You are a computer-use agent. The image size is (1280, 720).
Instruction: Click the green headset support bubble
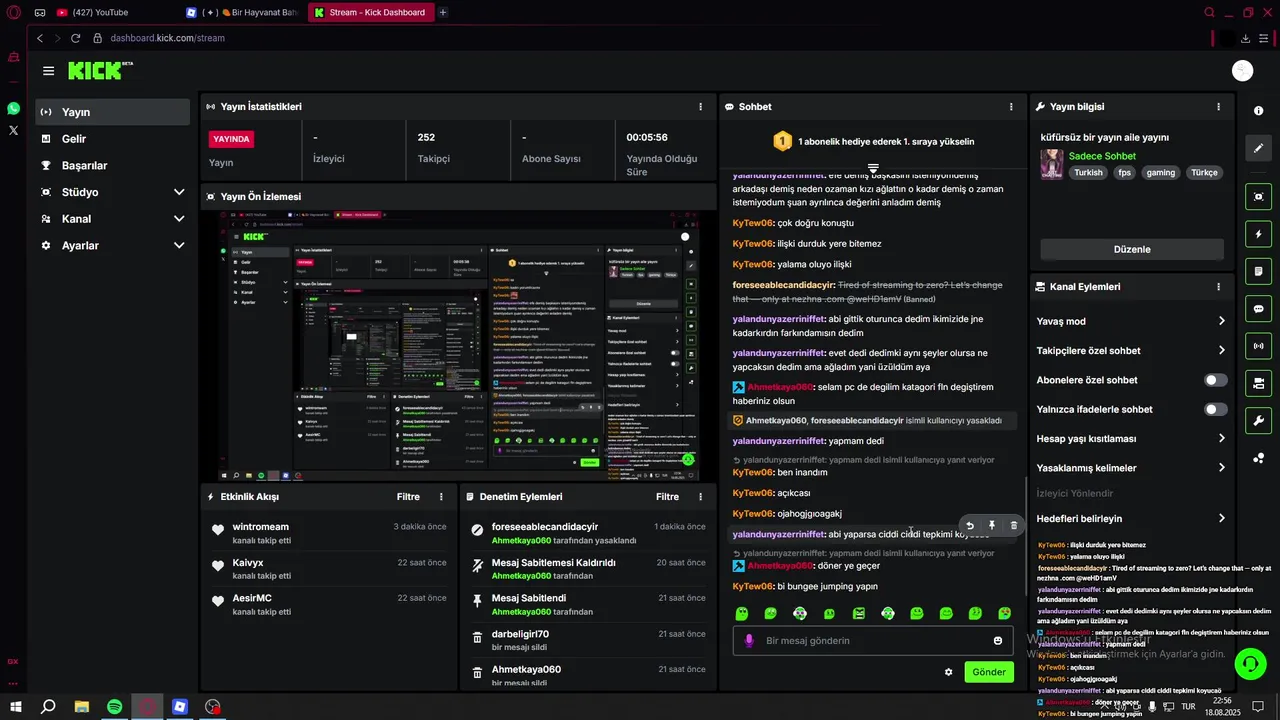click(x=1250, y=662)
